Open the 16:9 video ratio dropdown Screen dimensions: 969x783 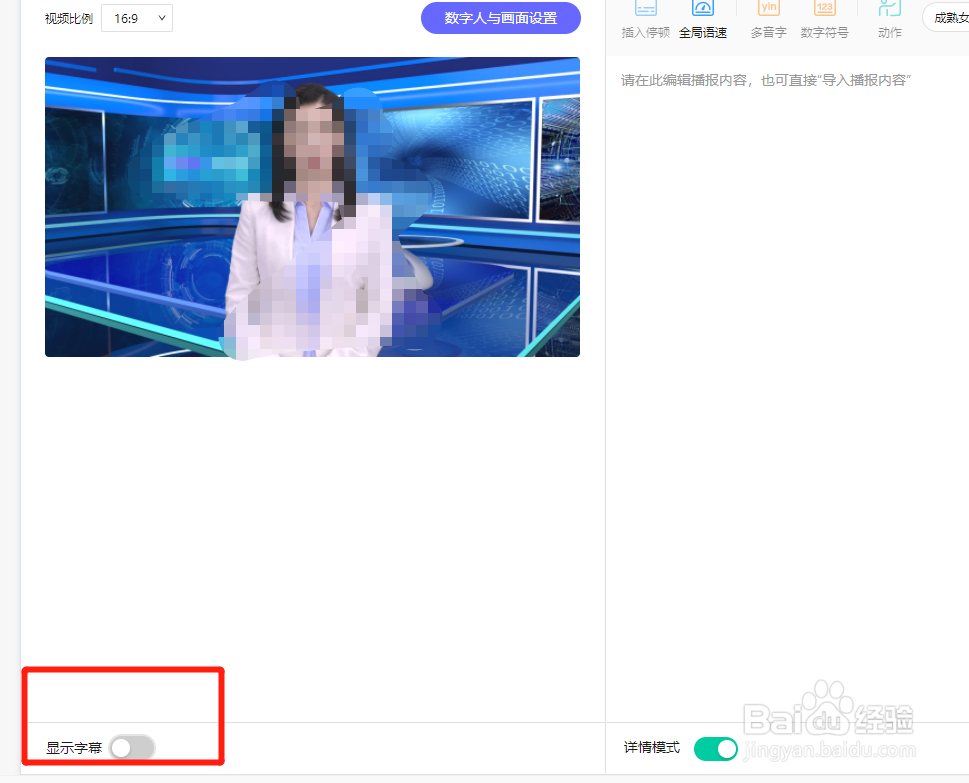[x=136, y=17]
